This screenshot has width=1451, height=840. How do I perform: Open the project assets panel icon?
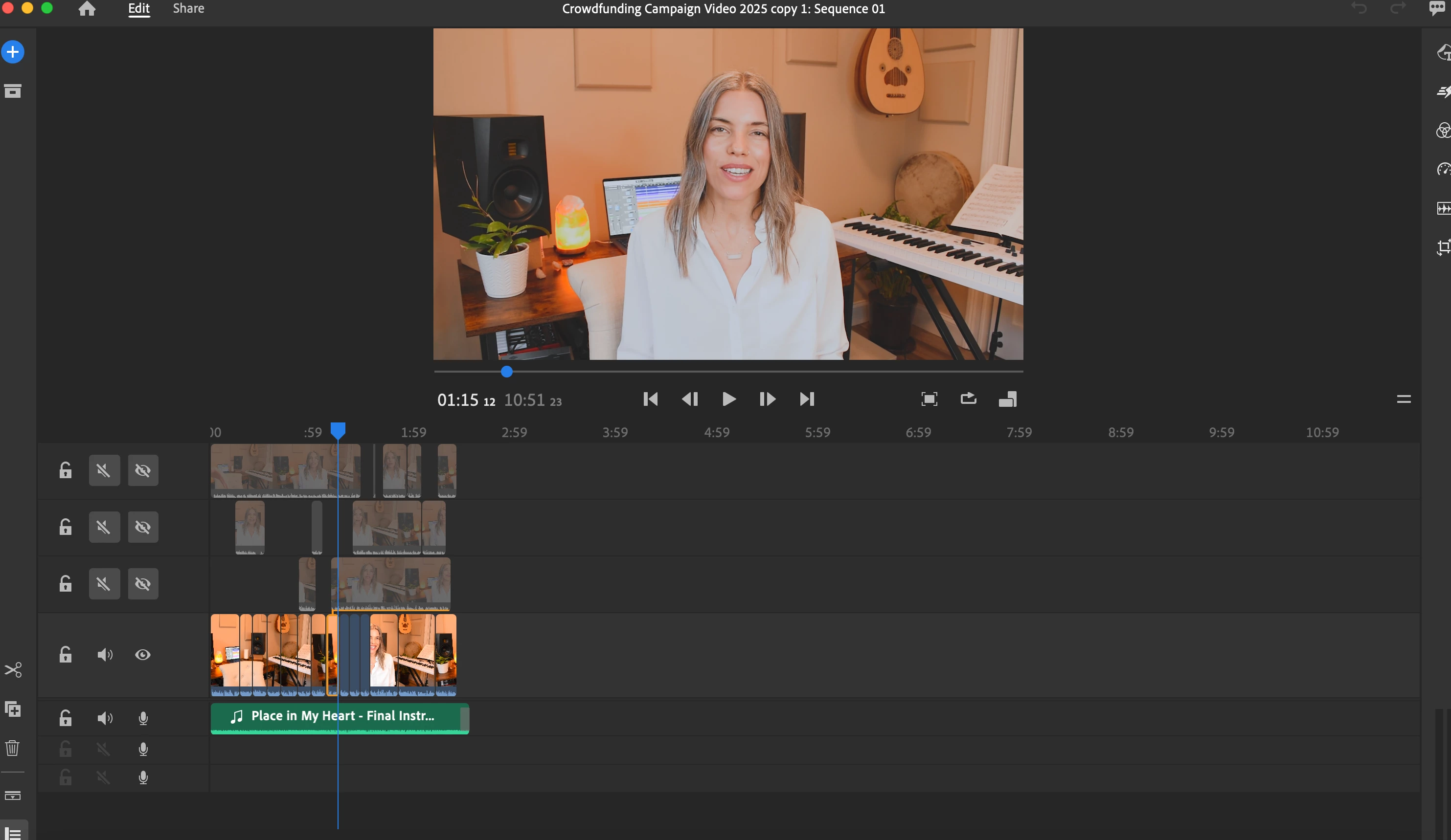click(13, 91)
